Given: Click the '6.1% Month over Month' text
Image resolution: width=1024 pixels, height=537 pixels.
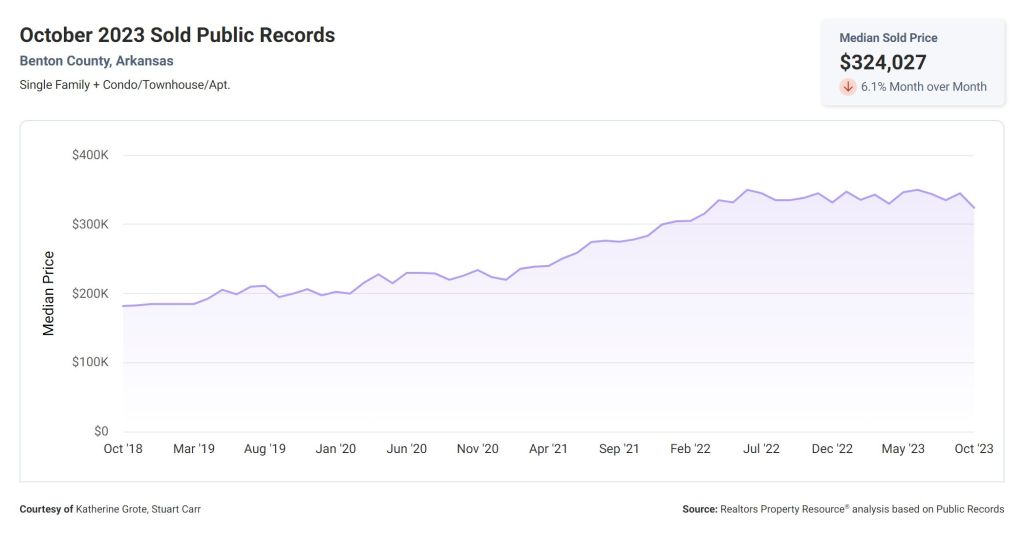Looking at the screenshot, I should pyautogui.click(x=923, y=87).
